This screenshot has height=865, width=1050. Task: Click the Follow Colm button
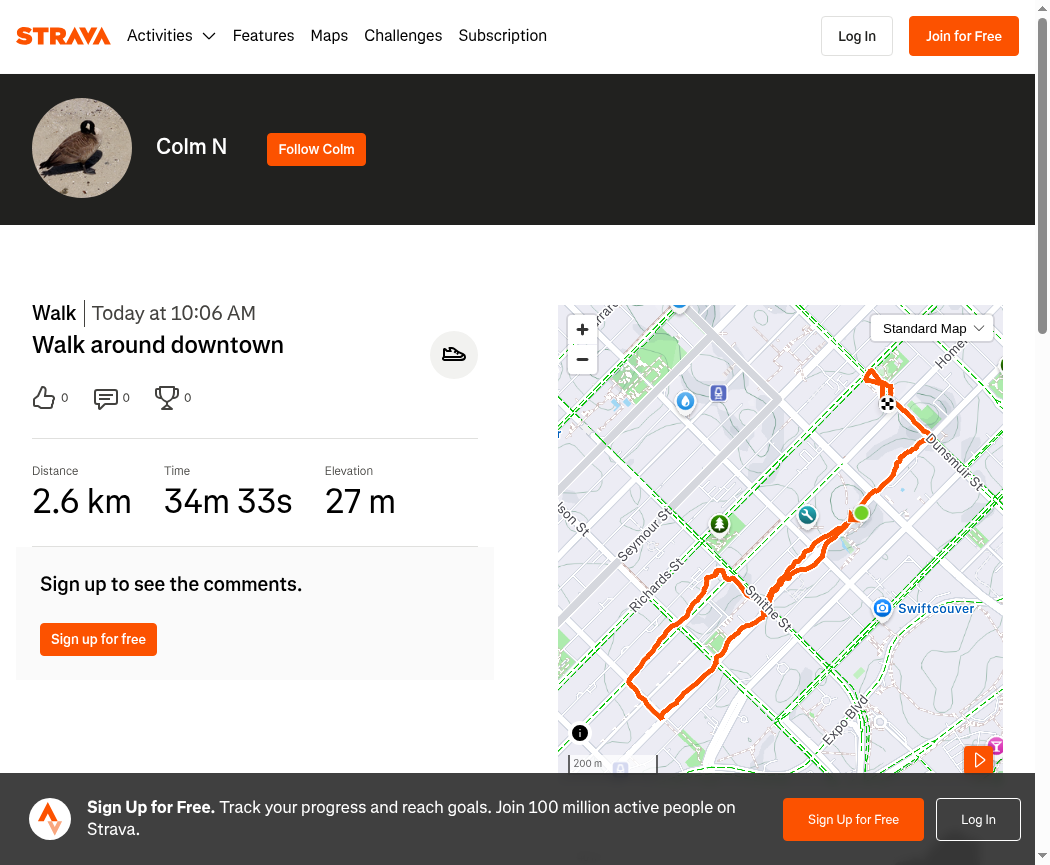coord(316,149)
